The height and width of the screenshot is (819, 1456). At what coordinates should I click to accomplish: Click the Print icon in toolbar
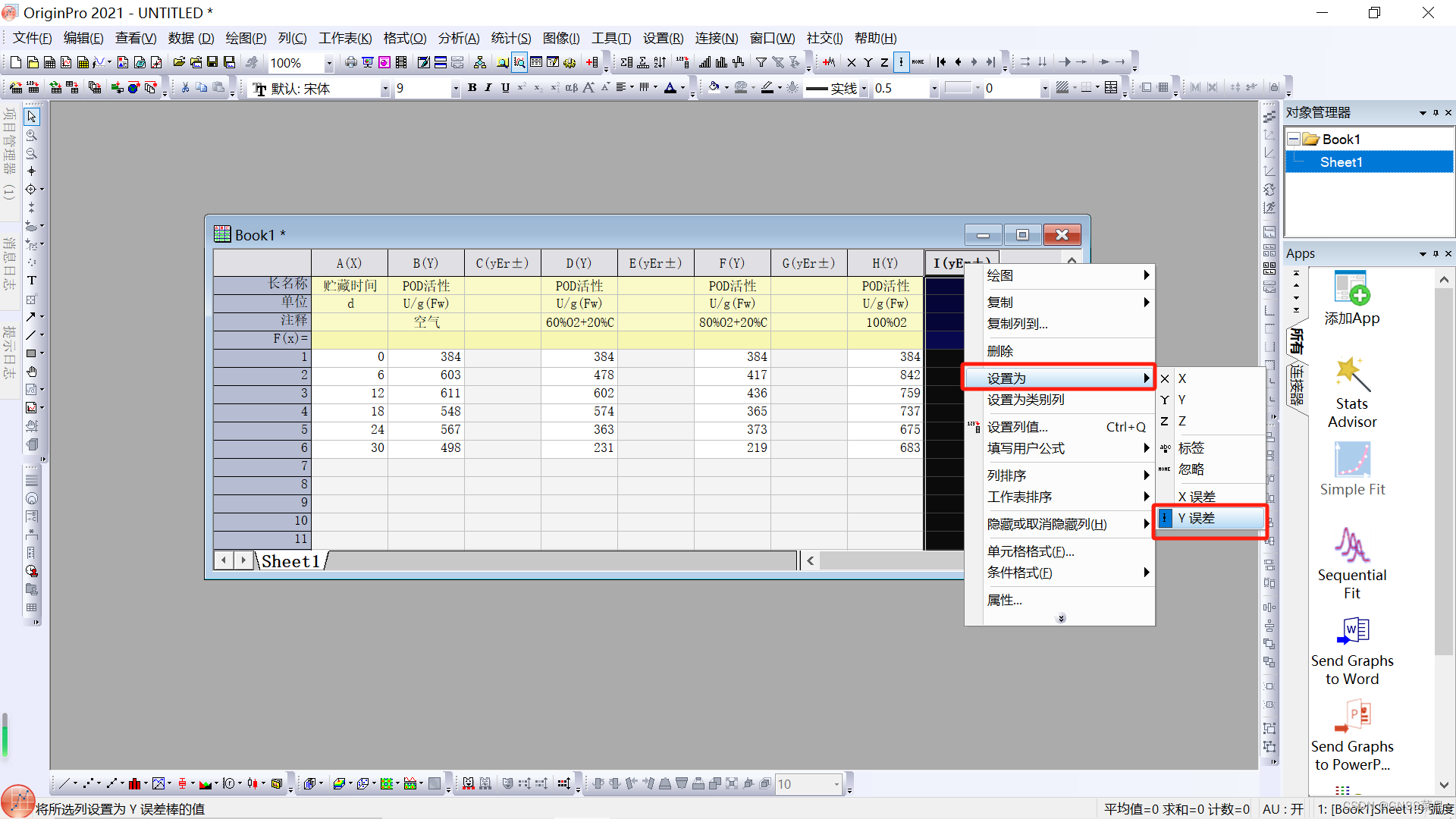(350, 63)
